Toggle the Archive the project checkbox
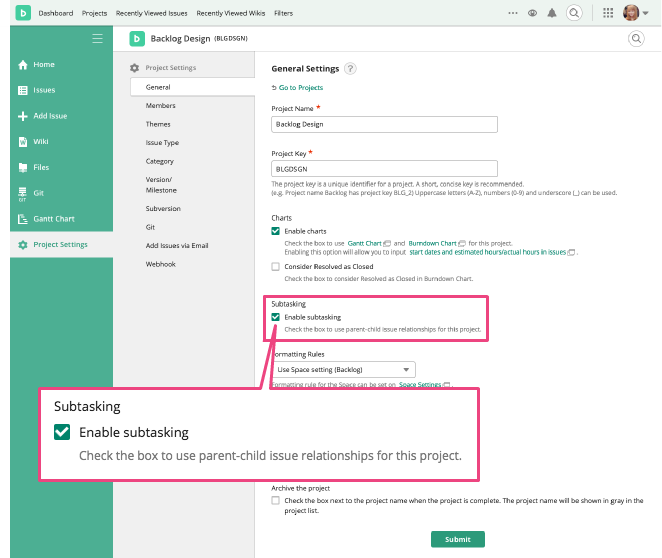The image size is (662, 558). pyautogui.click(x=276, y=500)
